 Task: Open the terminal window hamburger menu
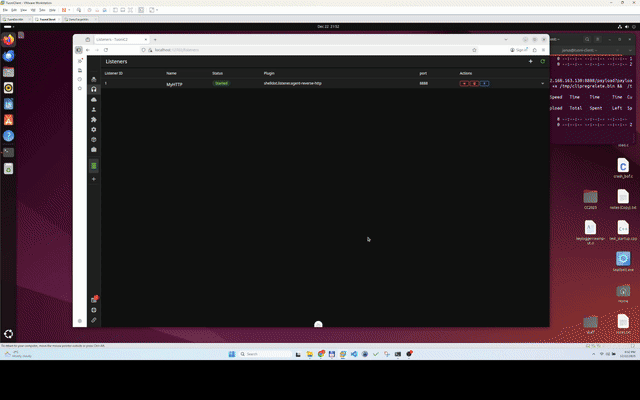[x=598, y=39]
